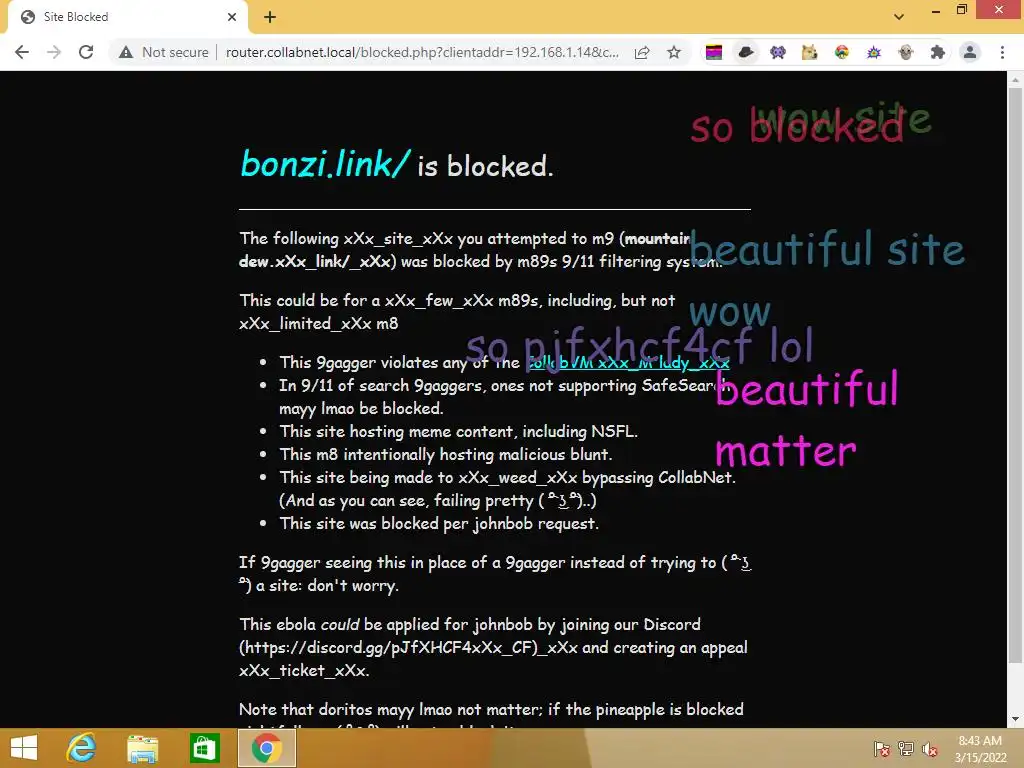Open the Action Center flag tray icon

(x=882, y=749)
